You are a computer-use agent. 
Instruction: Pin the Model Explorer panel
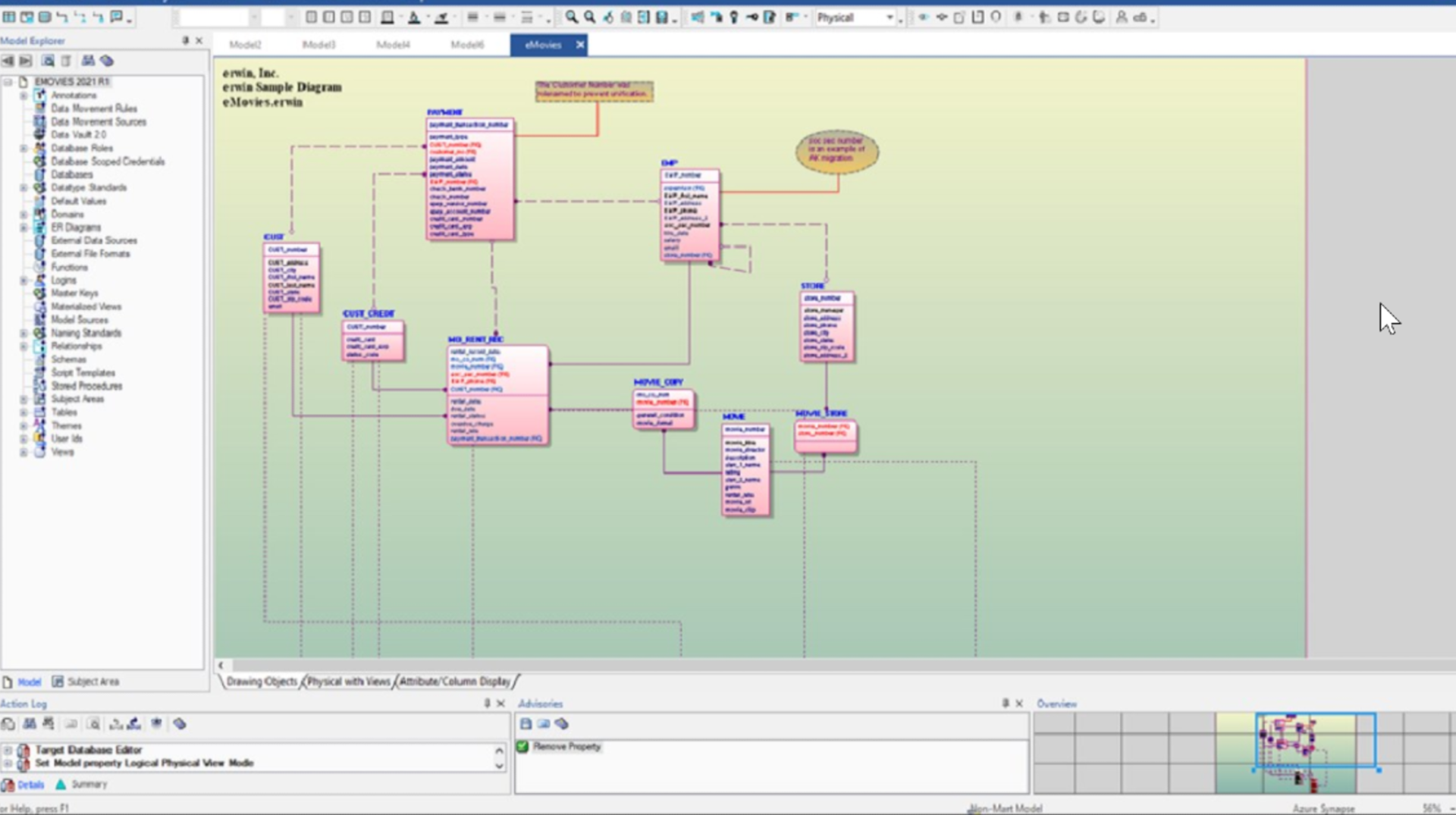185,41
